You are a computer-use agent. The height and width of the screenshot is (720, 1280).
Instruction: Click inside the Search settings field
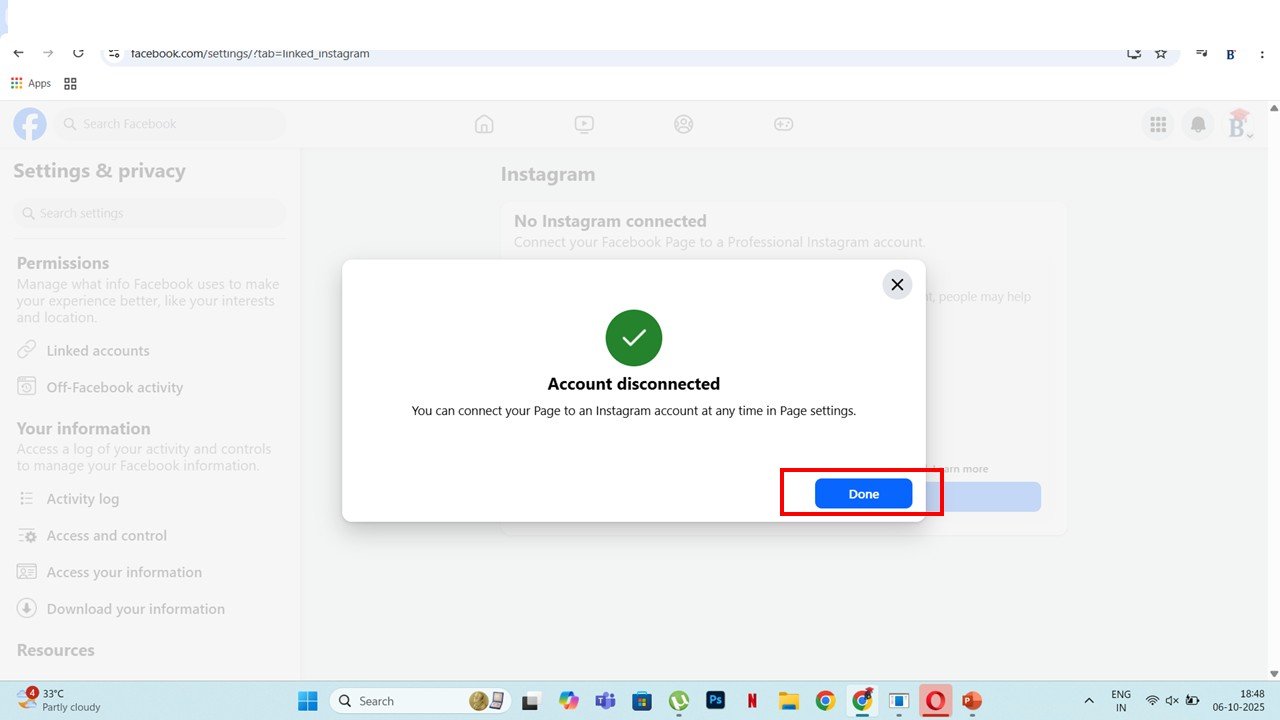coord(150,213)
